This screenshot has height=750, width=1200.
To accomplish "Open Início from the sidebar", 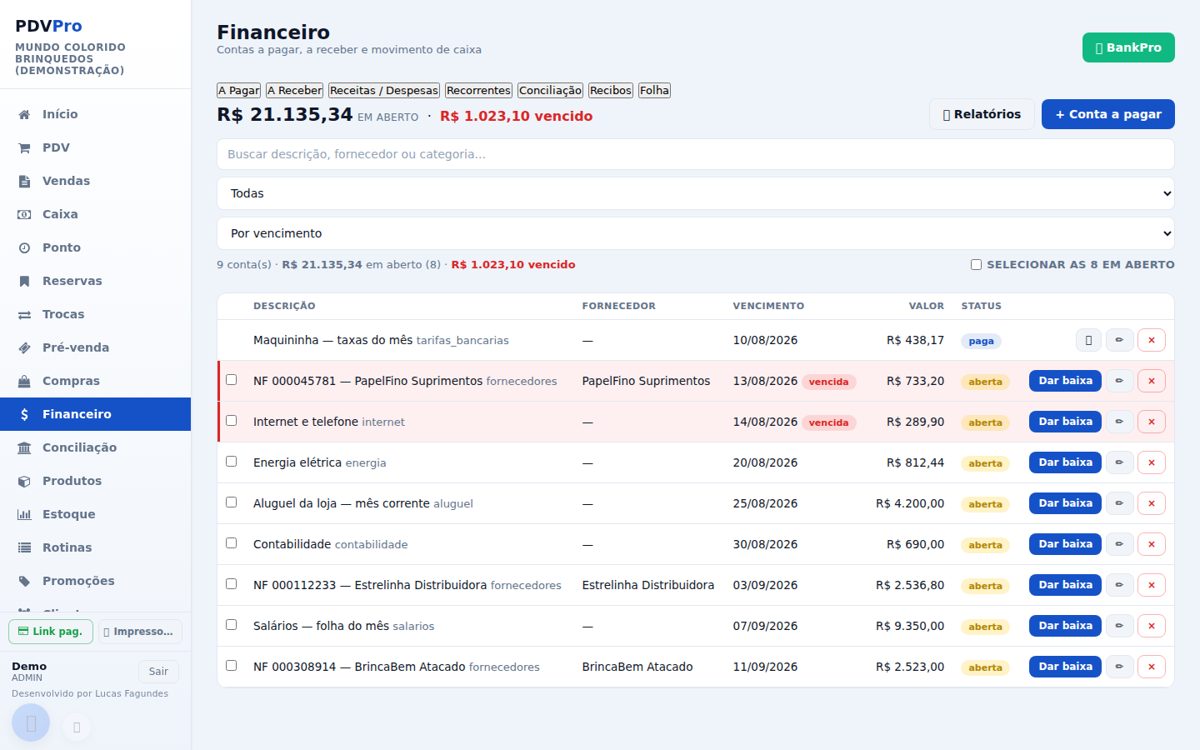I will pyautogui.click(x=95, y=114).
